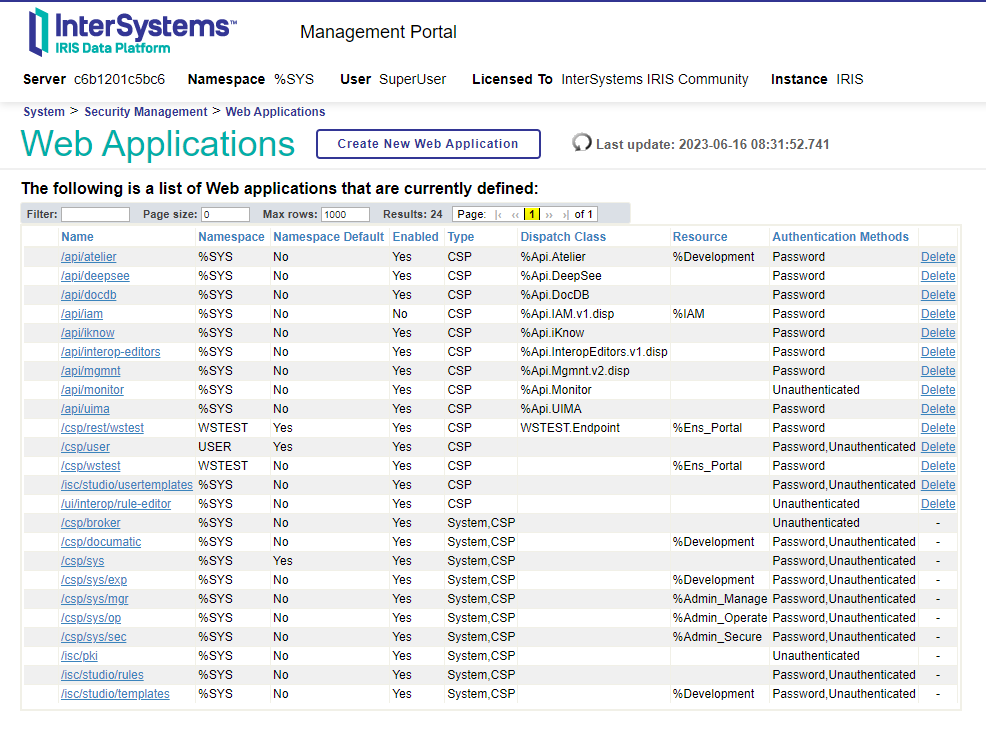Go to first page pager icon
Screen dimensions: 986x733
tap(499, 214)
